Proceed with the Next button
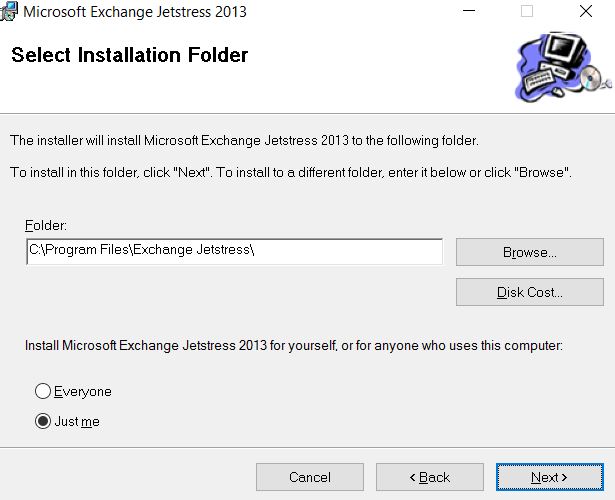Viewport: 615px width, 500px height. tap(549, 477)
